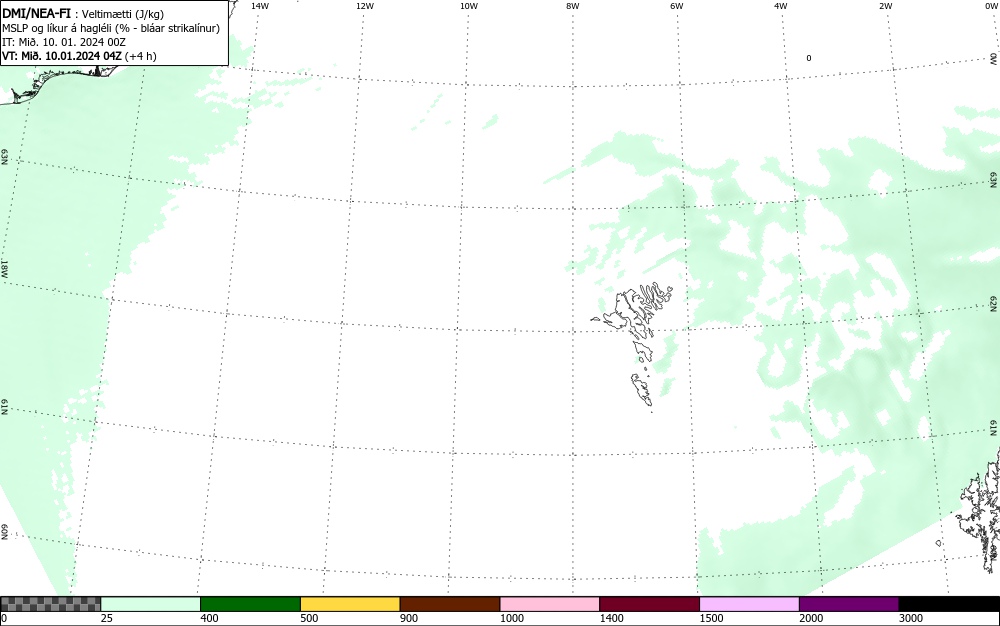Select the pink 1000–1400 legend swatch
Screen dimensions: 1000x626
pyautogui.click(x=550, y=604)
